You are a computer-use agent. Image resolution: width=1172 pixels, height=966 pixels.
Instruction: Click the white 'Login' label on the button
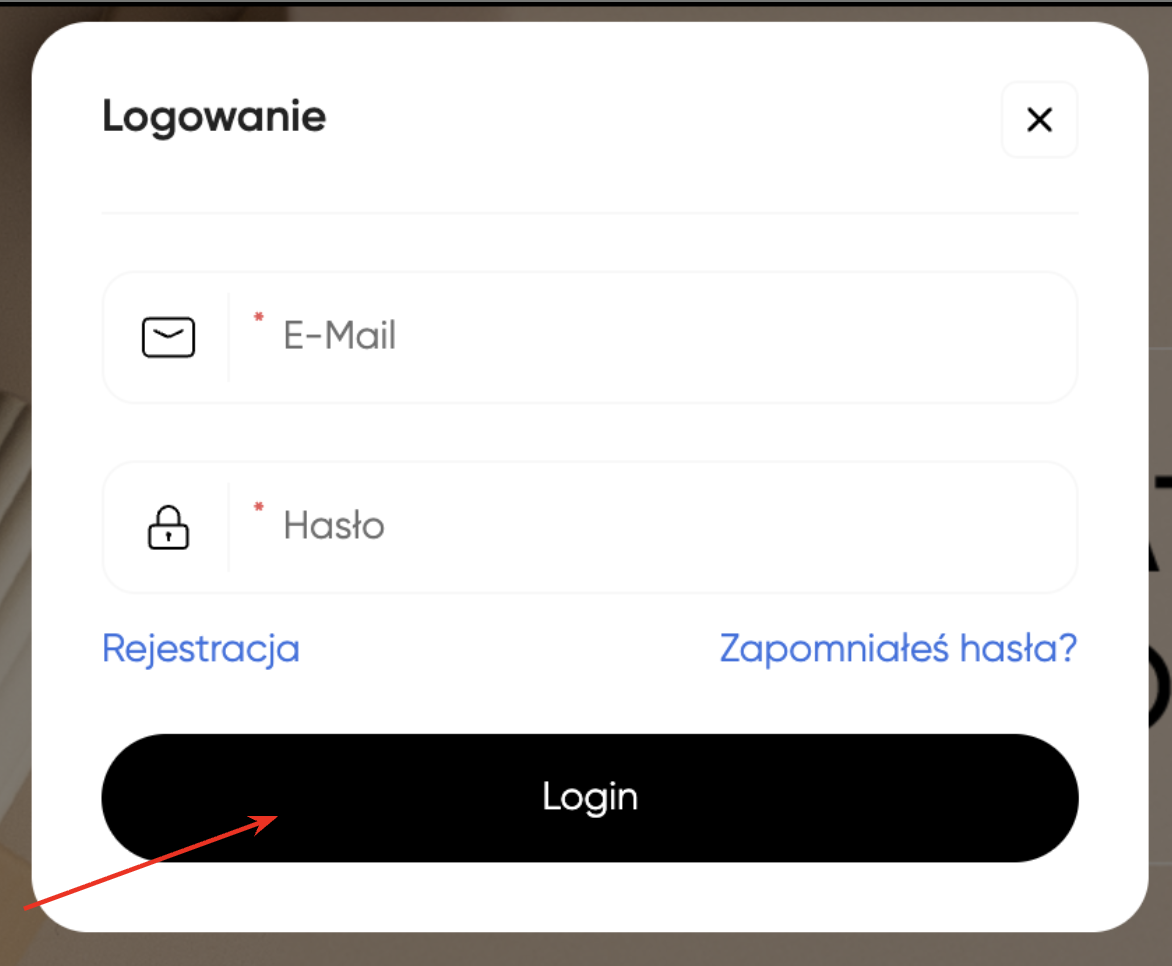click(x=590, y=798)
